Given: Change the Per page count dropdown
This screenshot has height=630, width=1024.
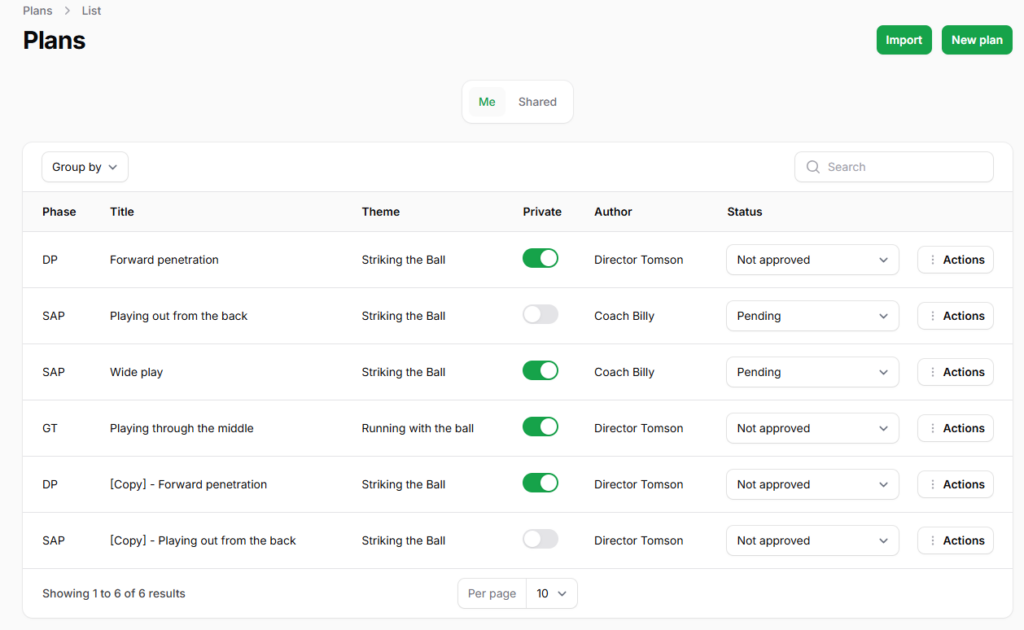Looking at the screenshot, I should [x=551, y=594].
